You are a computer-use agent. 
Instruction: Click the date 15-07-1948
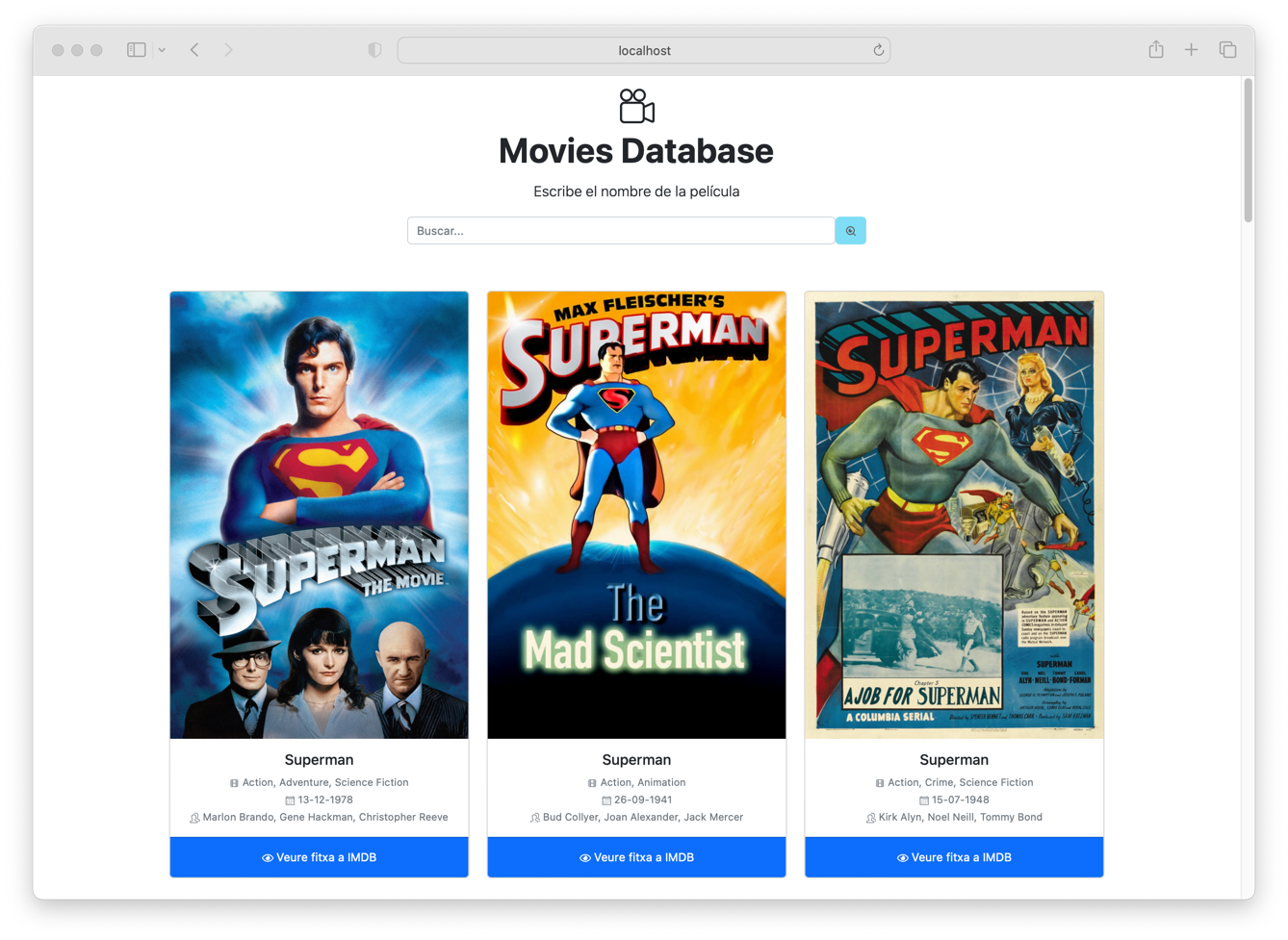coord(961,800)
